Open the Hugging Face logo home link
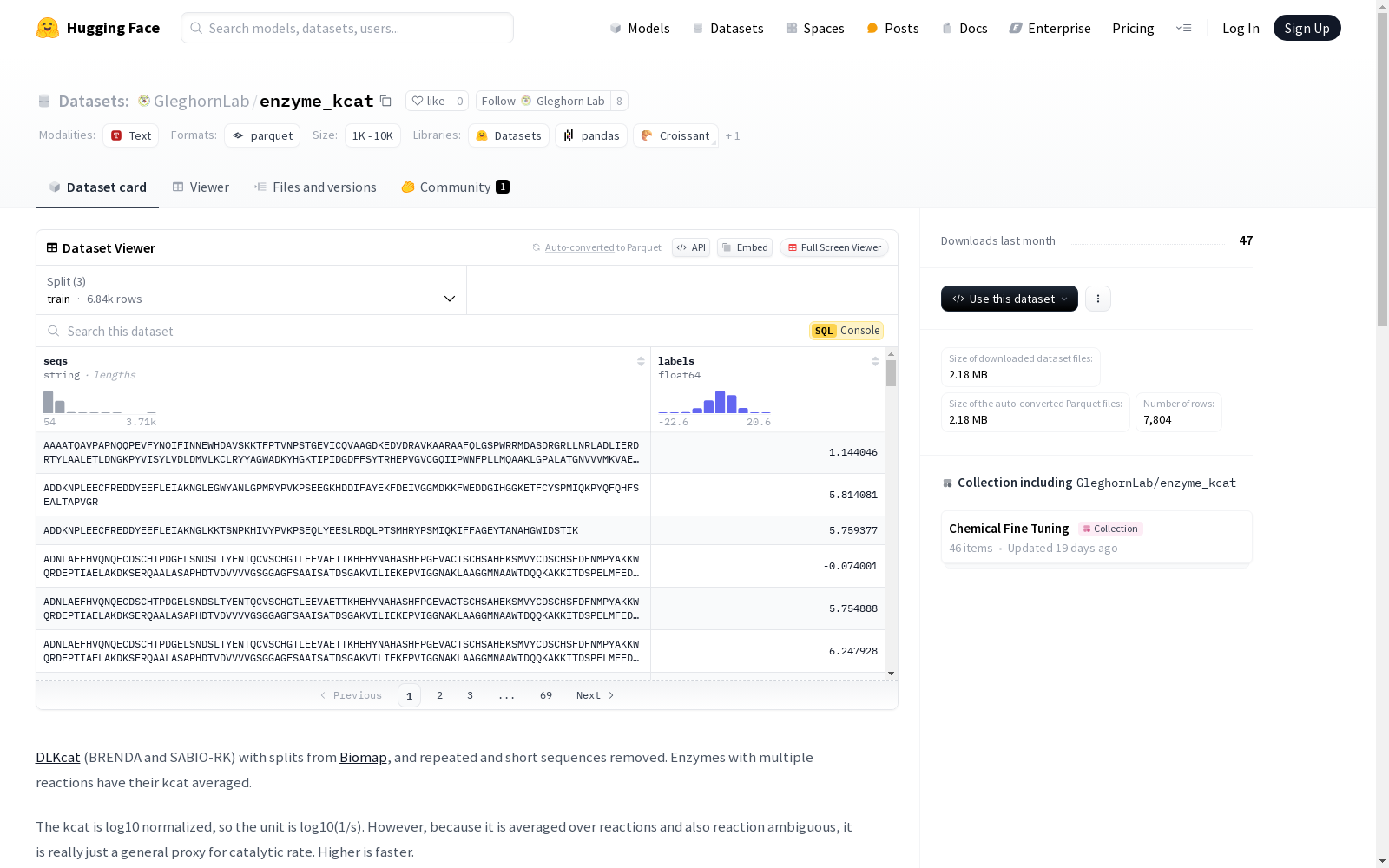Image resolution: width=1389 pixels, height=868 pixels. coord(98,28)
